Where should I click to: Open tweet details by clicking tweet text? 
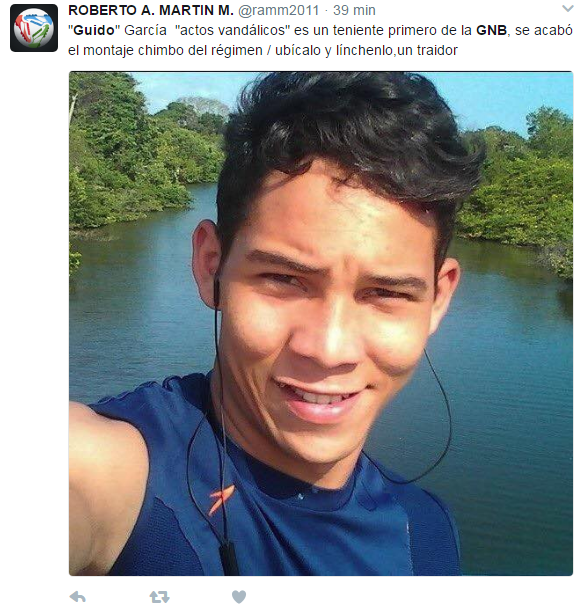320,40
